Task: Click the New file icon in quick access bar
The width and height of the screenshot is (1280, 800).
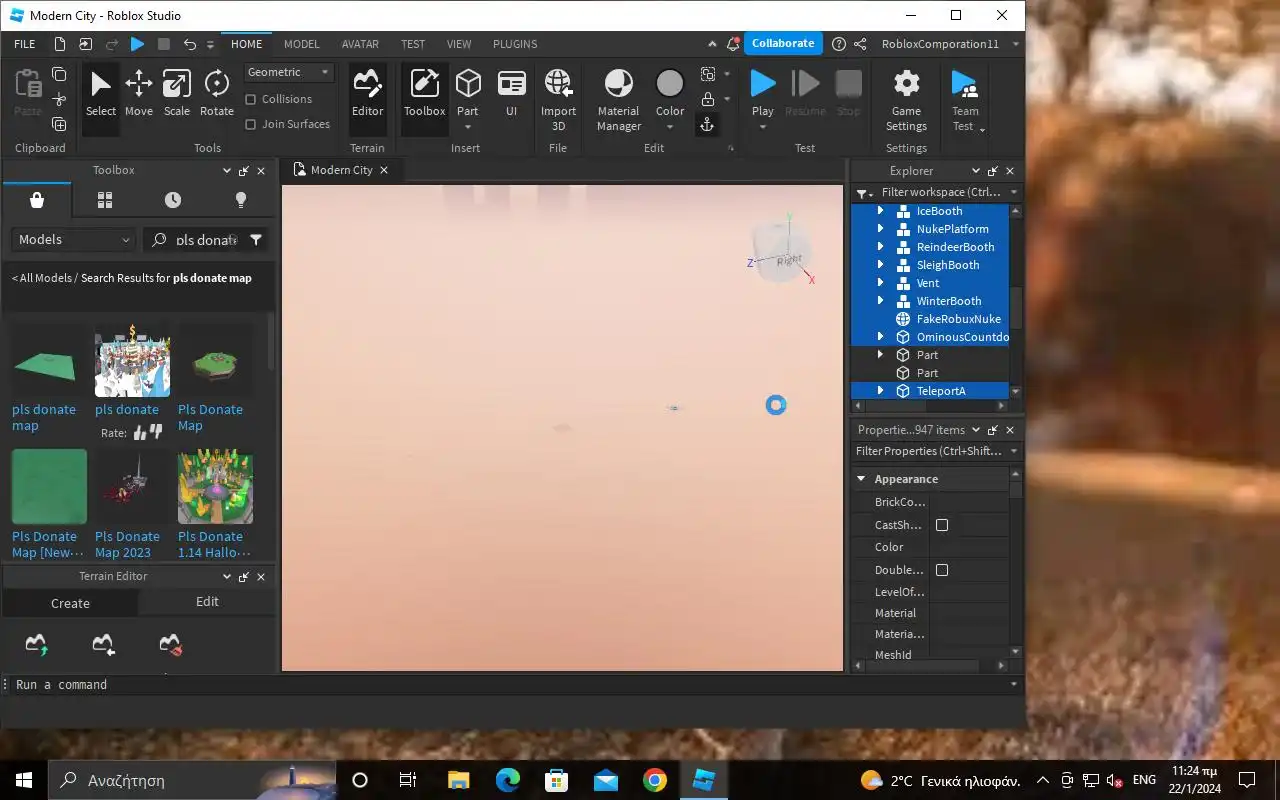Action: 60,44
